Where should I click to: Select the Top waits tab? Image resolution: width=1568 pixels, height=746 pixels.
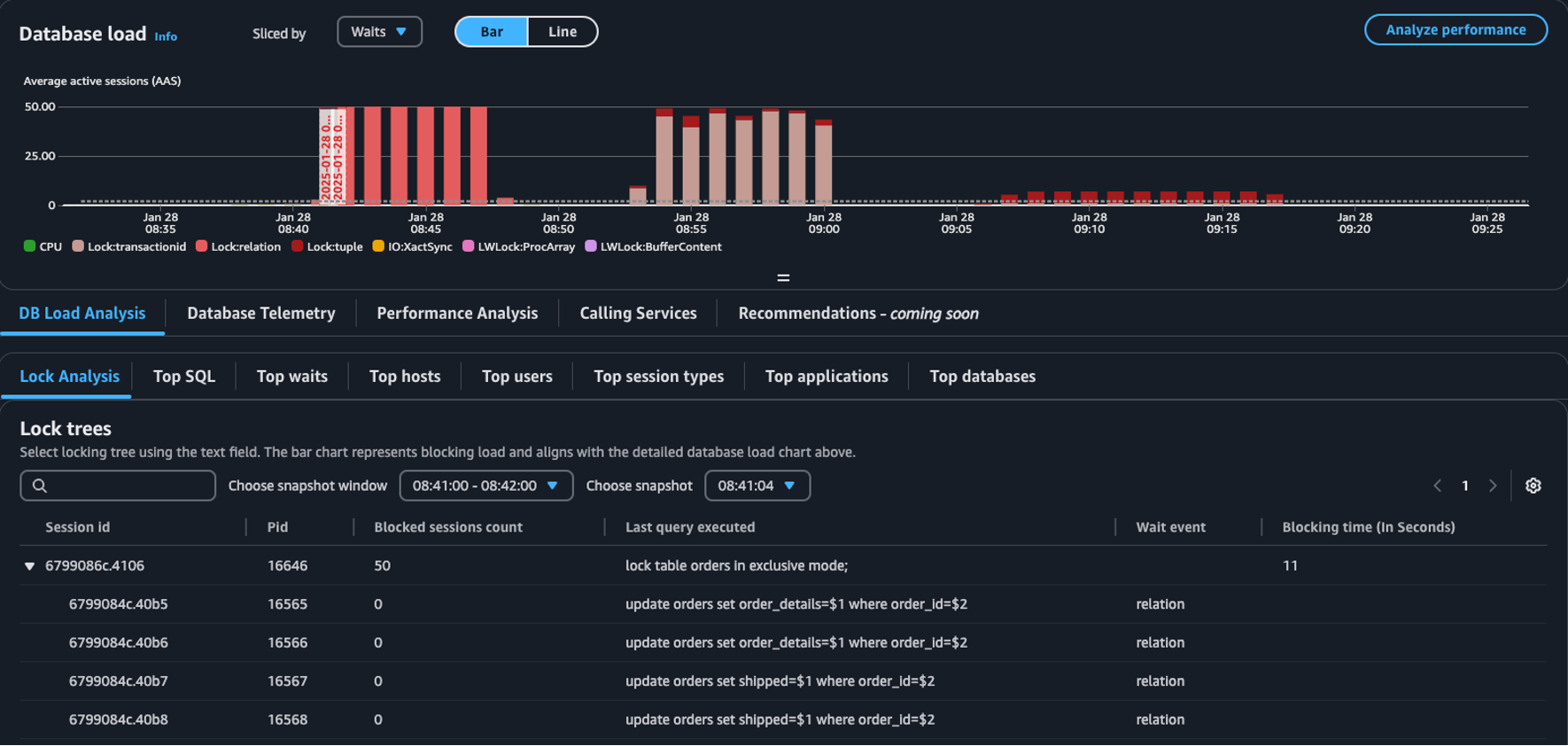(291, 377)
